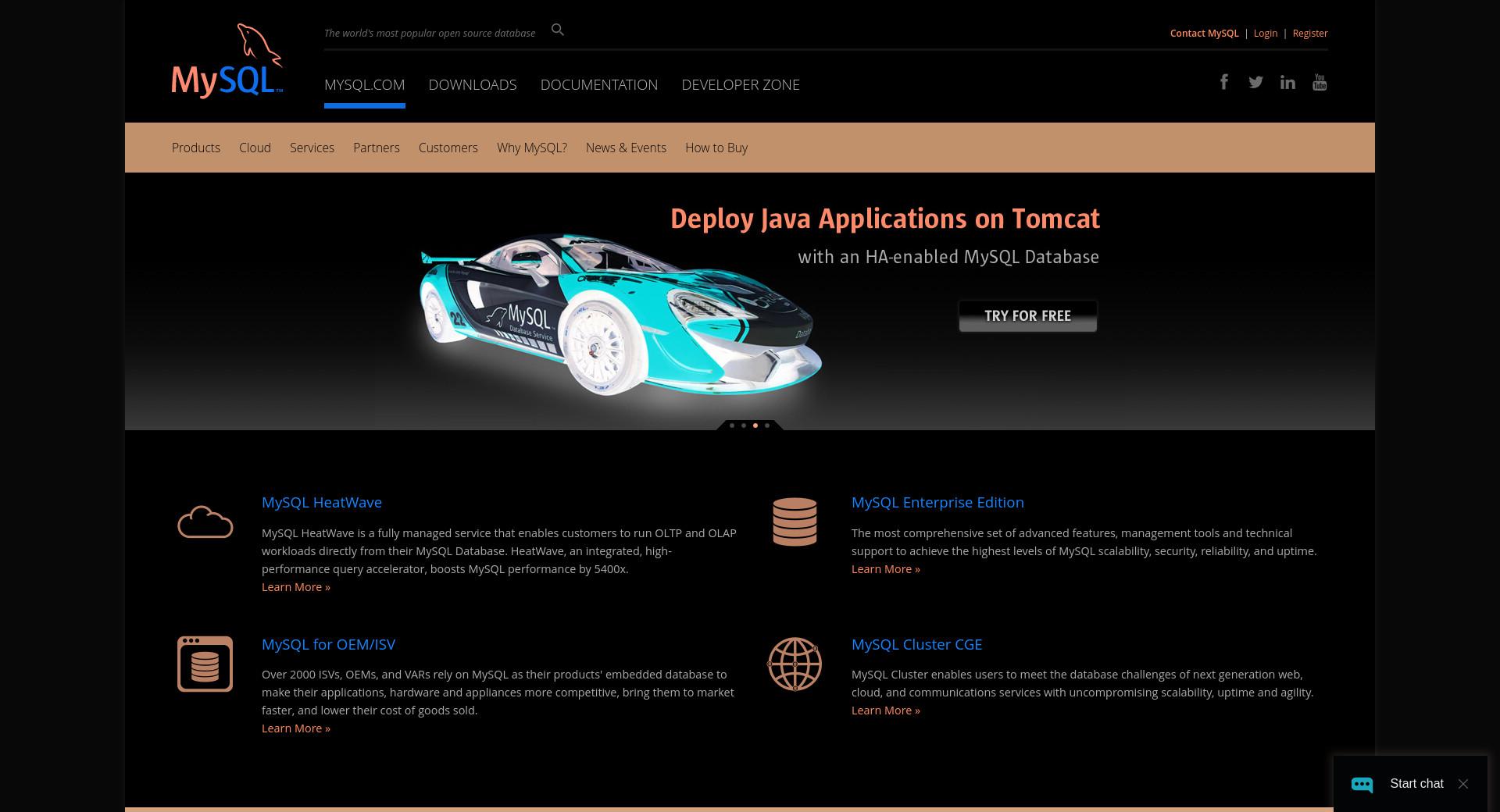Screen dimensions: 1500x812
Task: Go to the DOWNLOADS tab
Action: tap(473, 84)
